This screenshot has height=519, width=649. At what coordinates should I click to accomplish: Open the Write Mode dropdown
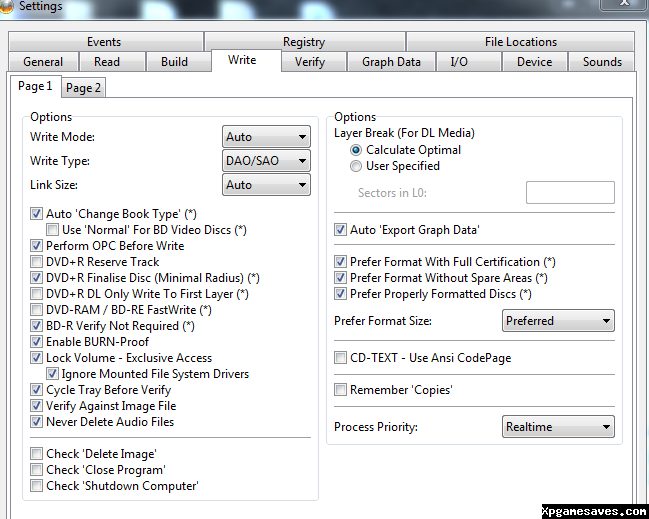point(266,137)
